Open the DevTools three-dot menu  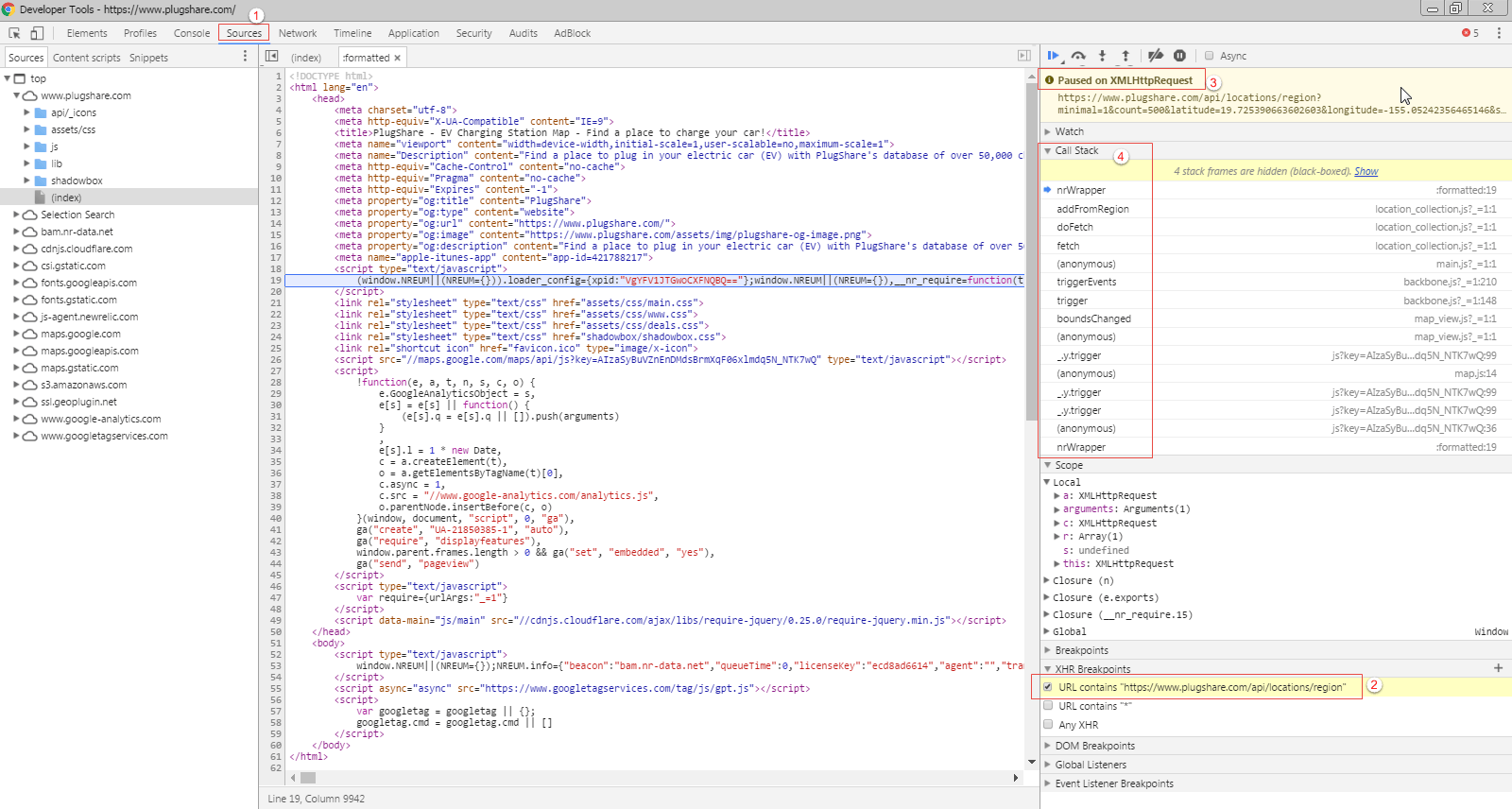tap(1499, 33)
